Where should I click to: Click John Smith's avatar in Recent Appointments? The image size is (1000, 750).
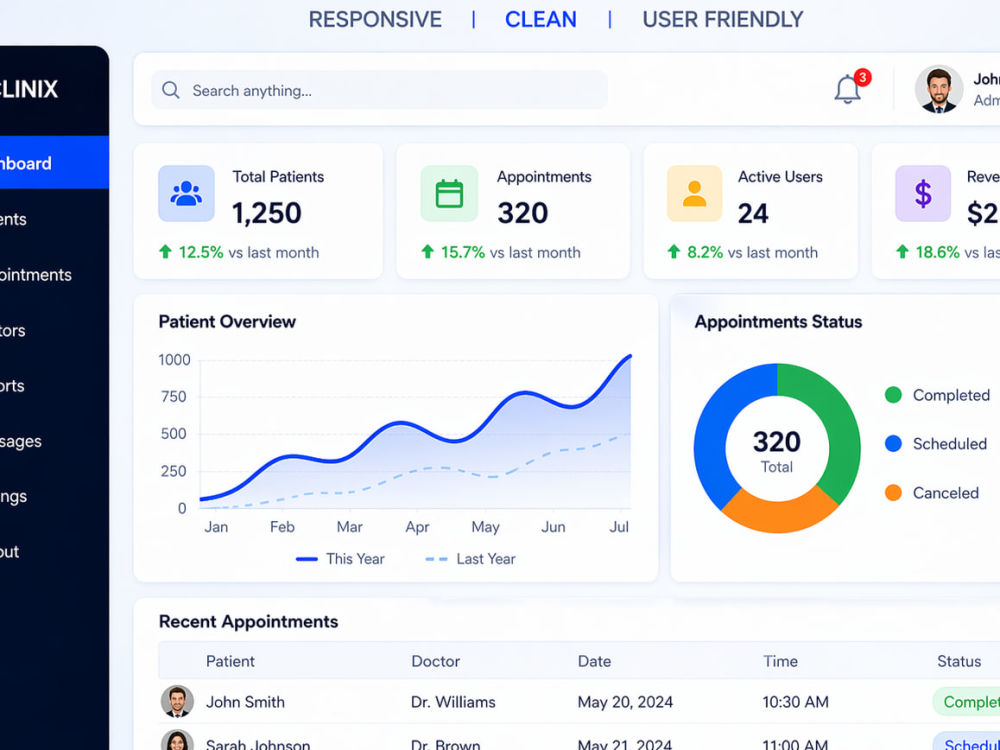pos(177,702)
